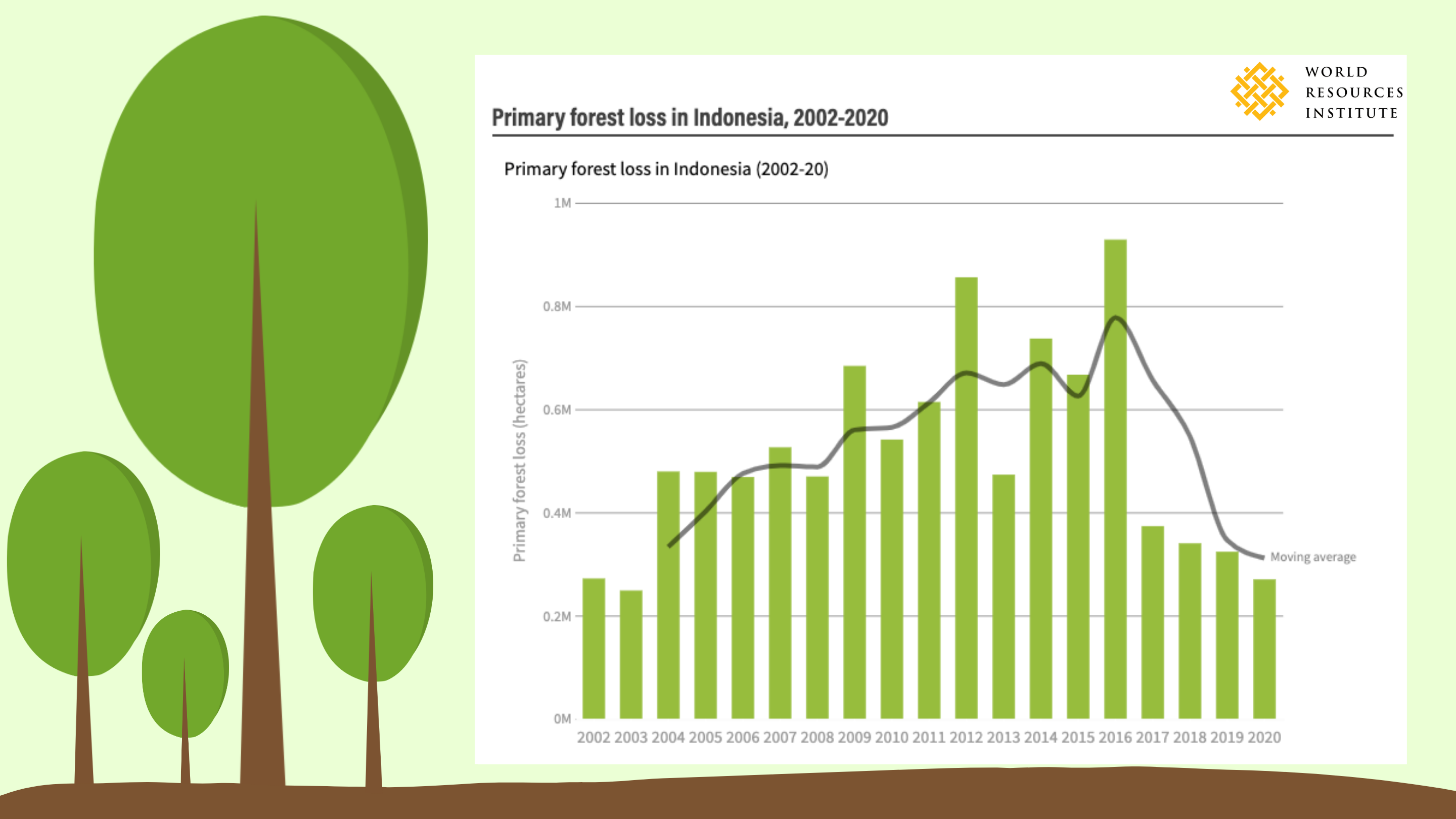Click the '2010' x-axis year label
The image size is (1456, 819).
pos(891,738)
